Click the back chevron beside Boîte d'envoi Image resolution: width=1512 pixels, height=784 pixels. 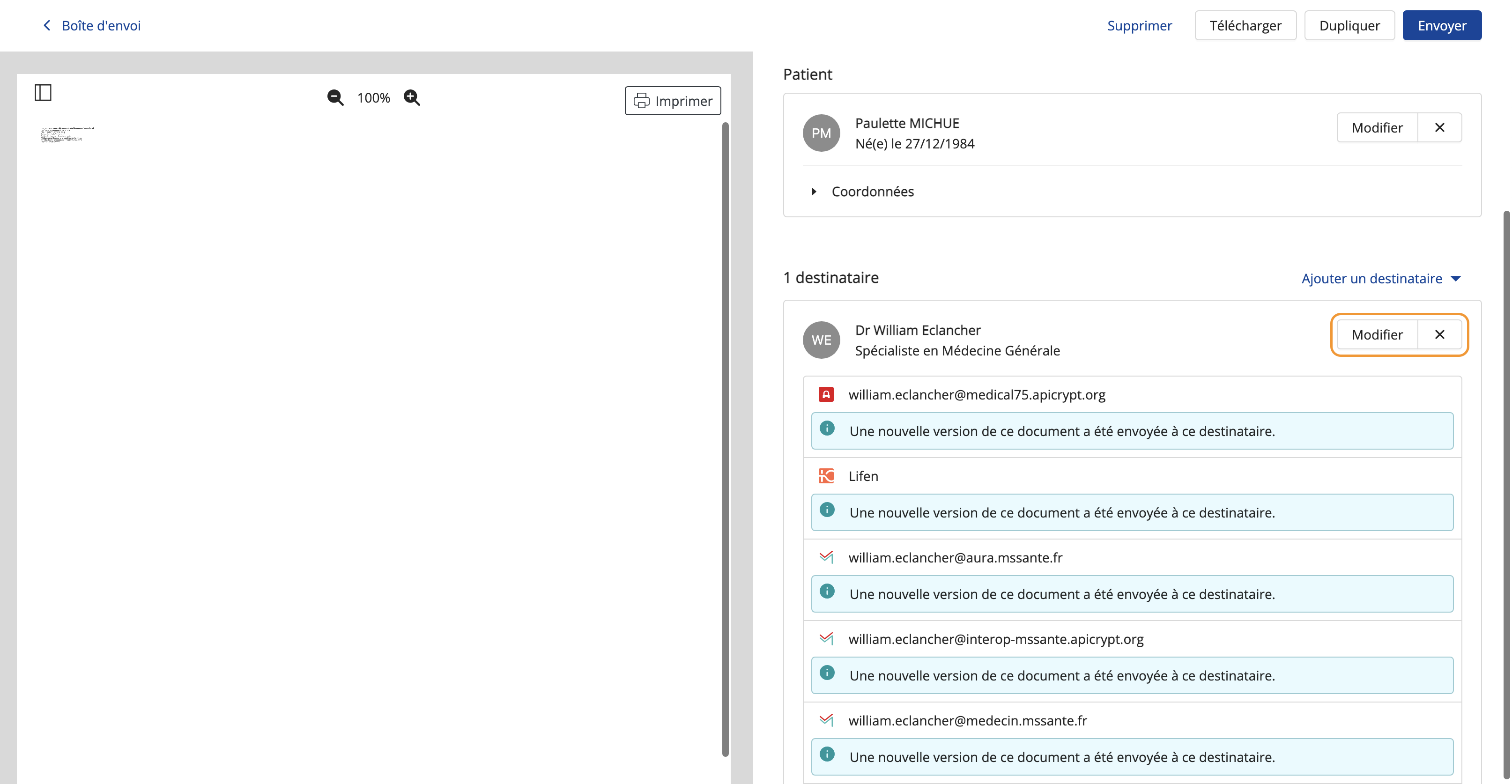click(x=47, y=25)
